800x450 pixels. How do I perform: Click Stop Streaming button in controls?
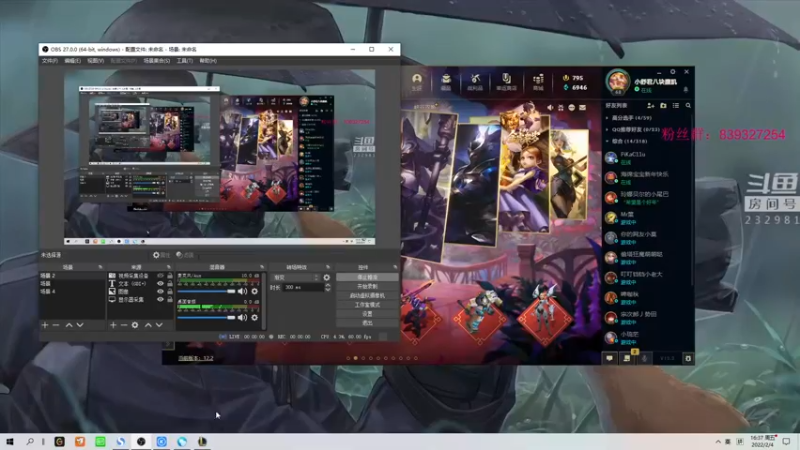(x=367, y=277)
